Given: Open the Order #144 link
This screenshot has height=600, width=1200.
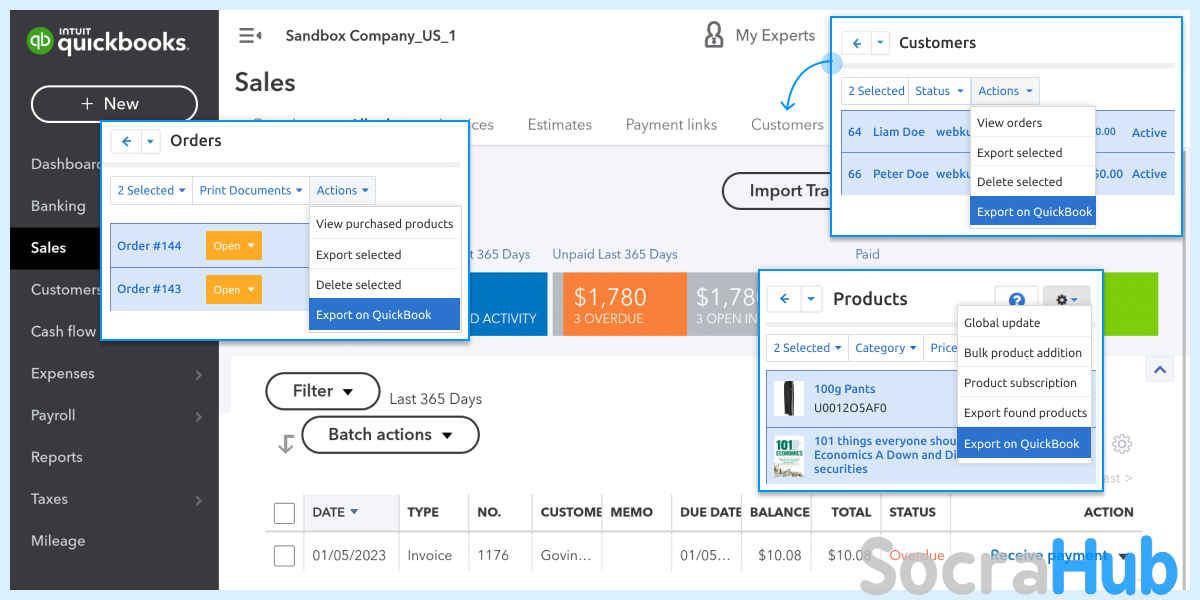Looking at the screenshot, I should tap(149, 246).
